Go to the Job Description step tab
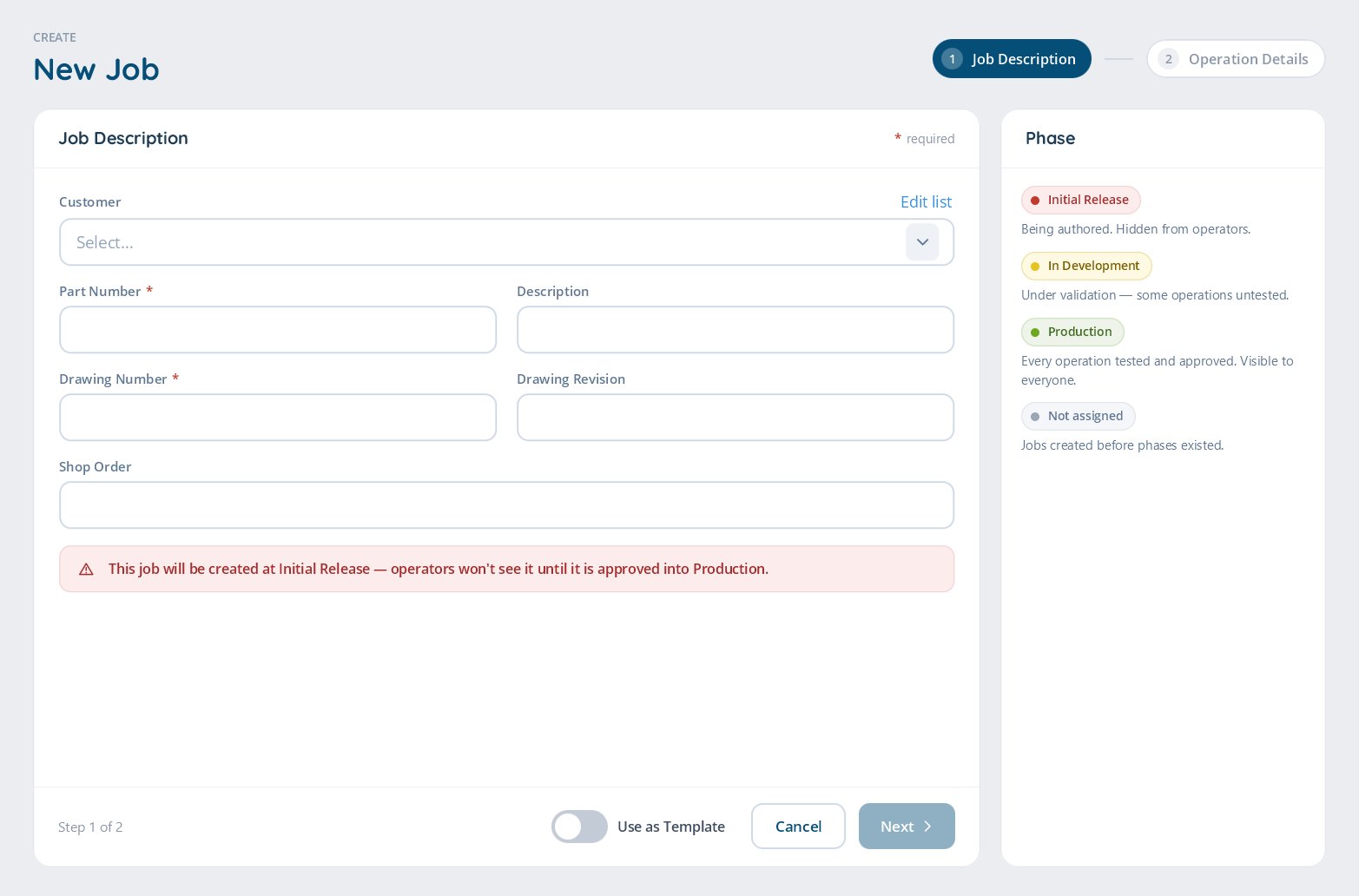Screen dimensions: 1359x896 tap(1012, 59)
